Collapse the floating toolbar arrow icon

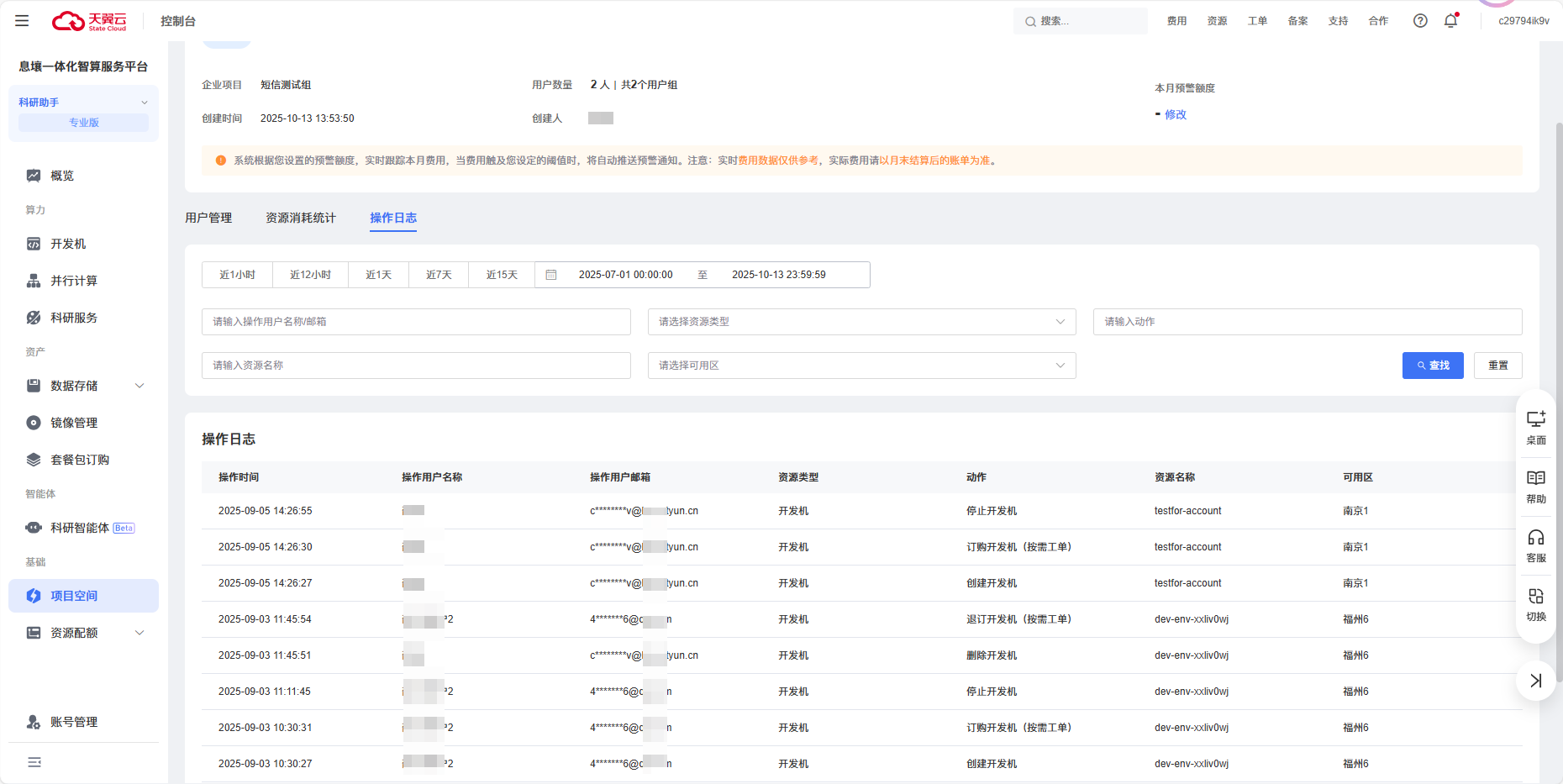pos(1535,681)
